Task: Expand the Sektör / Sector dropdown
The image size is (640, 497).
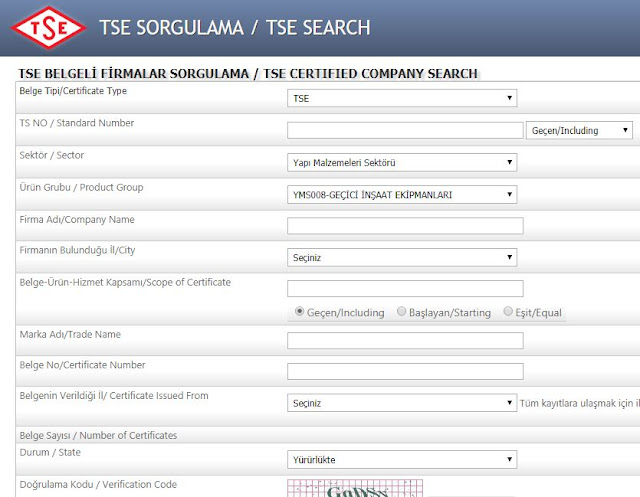Action: pyautogui.click(x=402, y=162)
